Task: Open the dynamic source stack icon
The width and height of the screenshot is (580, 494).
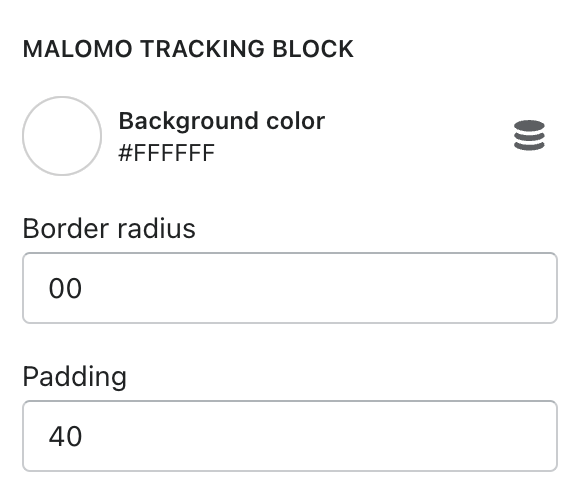Action: 529,135
